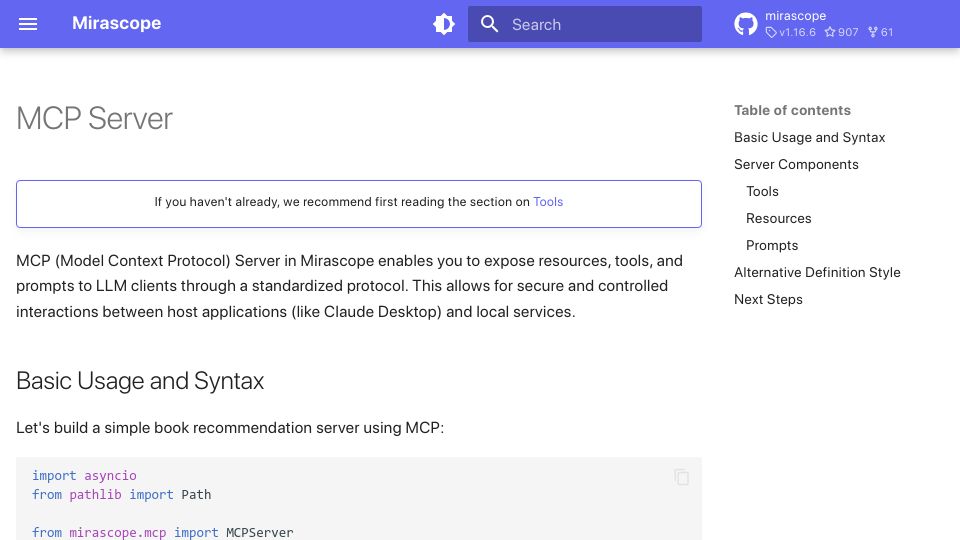This screenshot has width=960, height=540.
Task: Open the hamburger navigation menu
Action: (x=28, y=24)
